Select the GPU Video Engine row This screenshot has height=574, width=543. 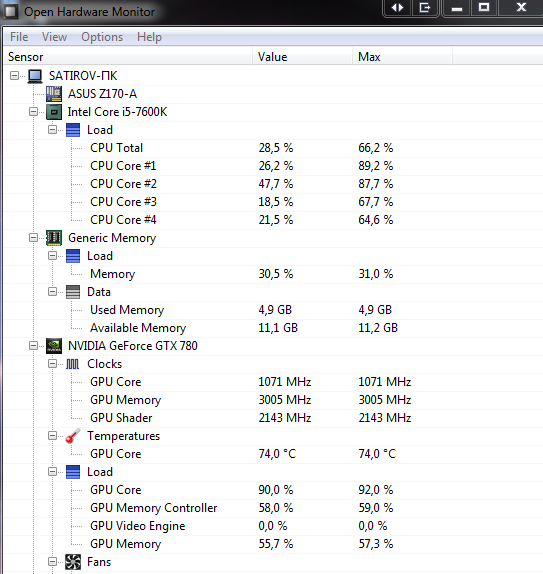[x=273, y=526]
